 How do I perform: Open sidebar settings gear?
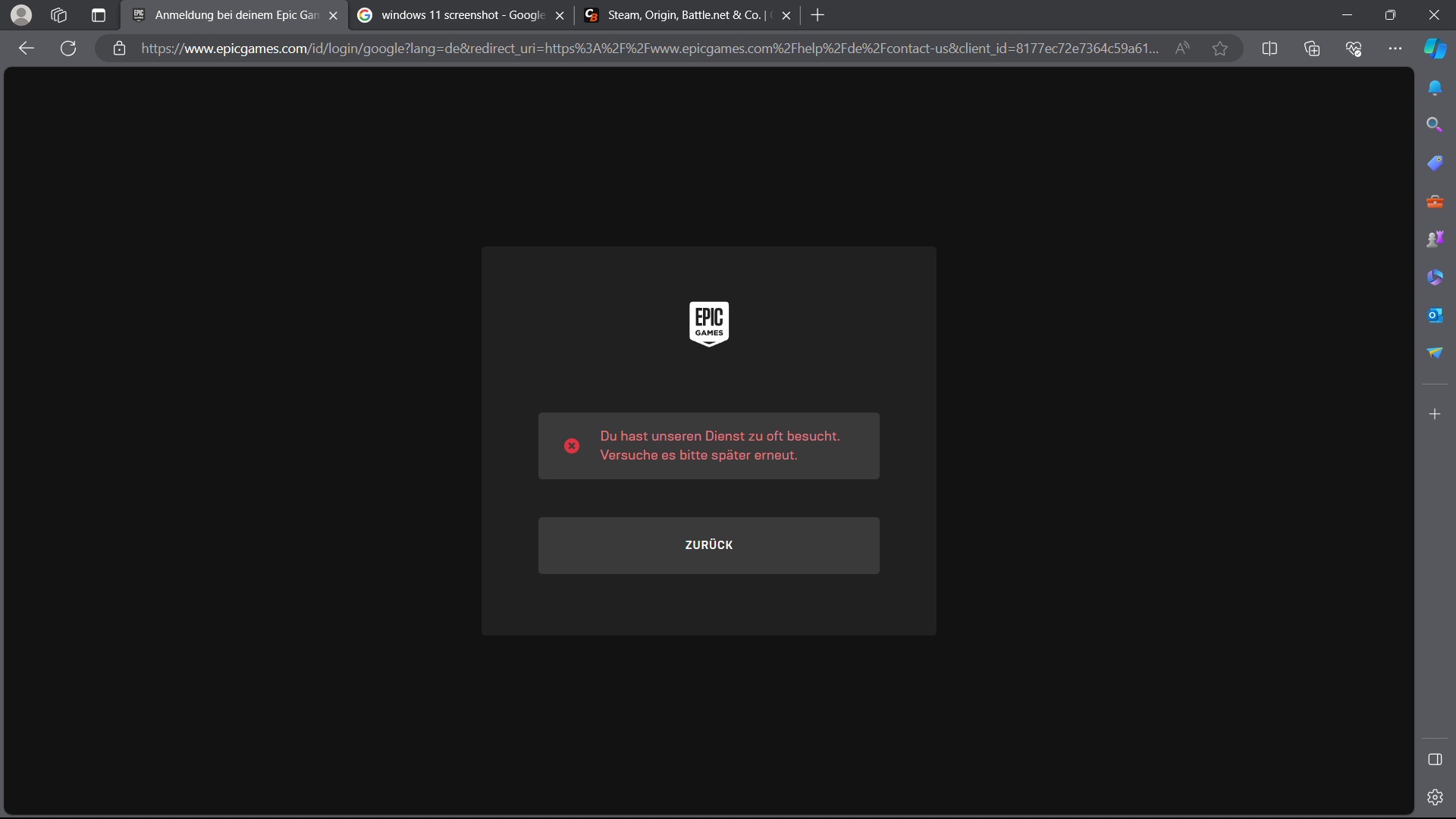coord(1434,797)
